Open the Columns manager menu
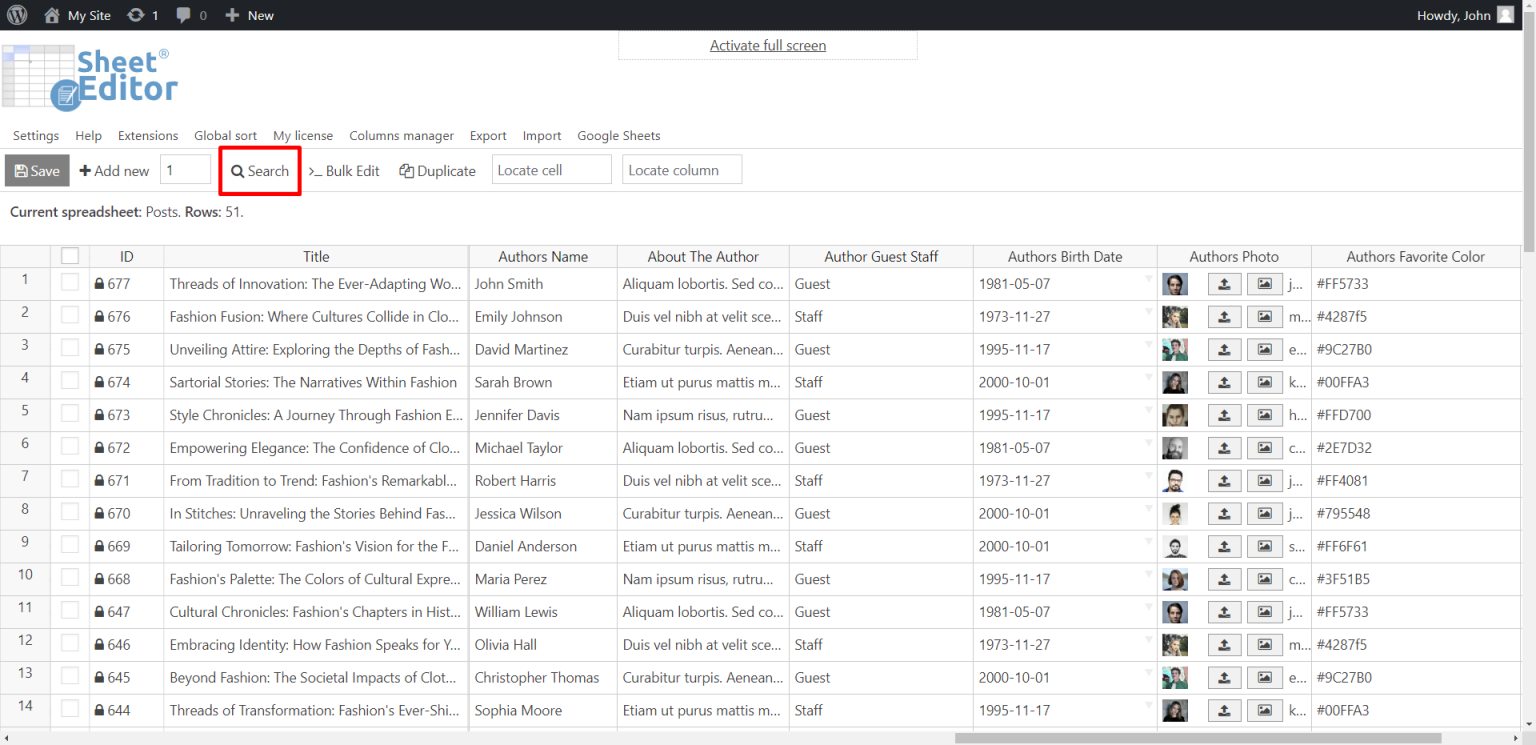 pyautogui.click(x=401, y=135)
